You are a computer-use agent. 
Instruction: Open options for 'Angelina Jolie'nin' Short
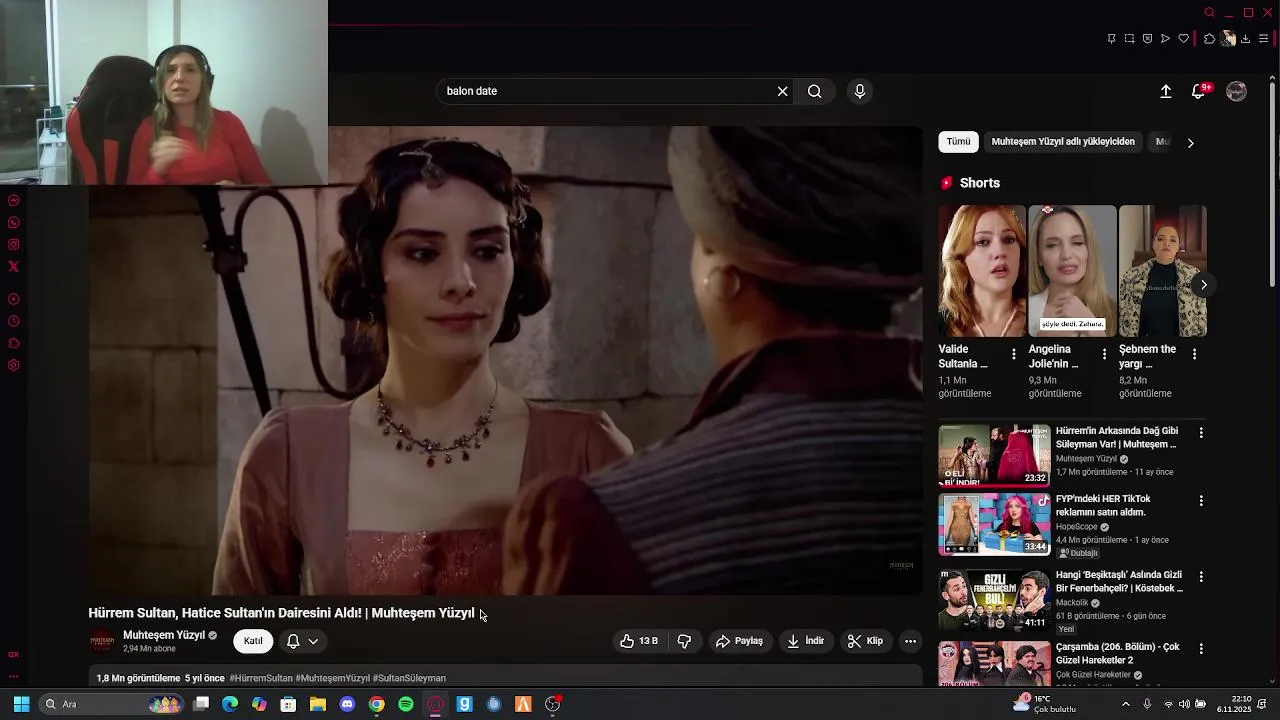pyautogui.click(x=1104, y=354)
